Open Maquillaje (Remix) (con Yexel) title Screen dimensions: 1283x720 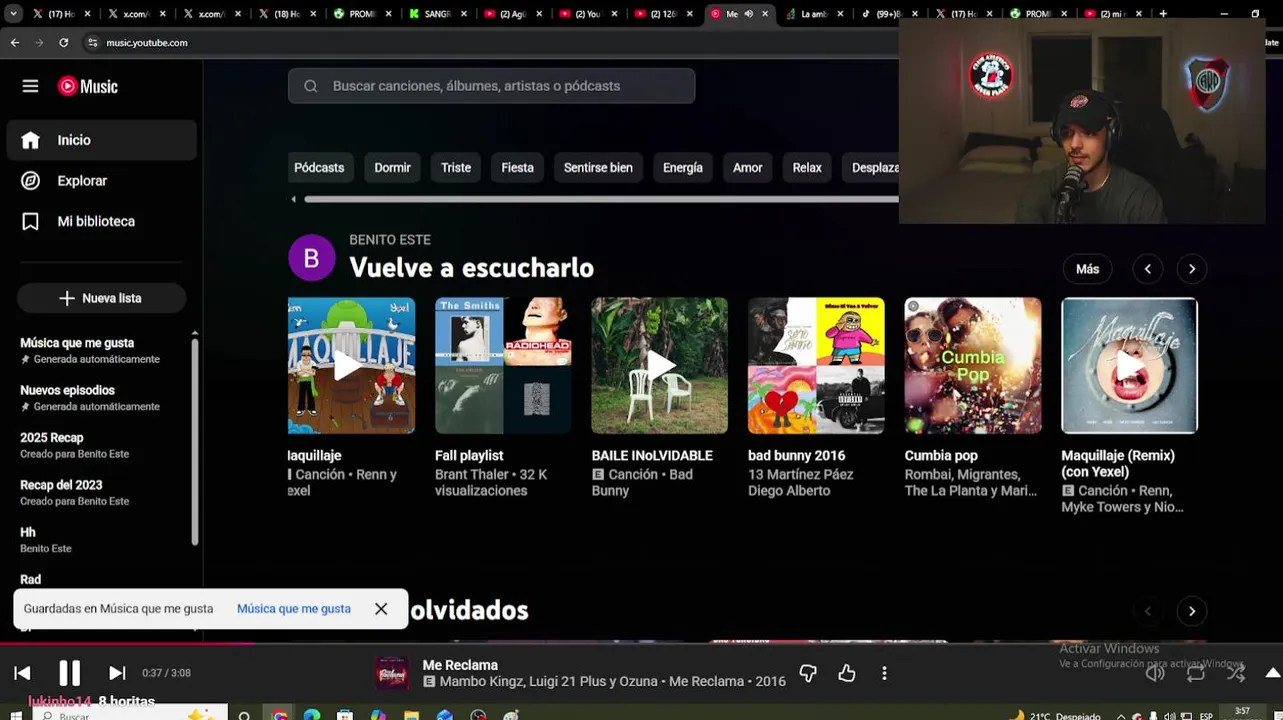pyautogui.click(x=1118, y=463)
